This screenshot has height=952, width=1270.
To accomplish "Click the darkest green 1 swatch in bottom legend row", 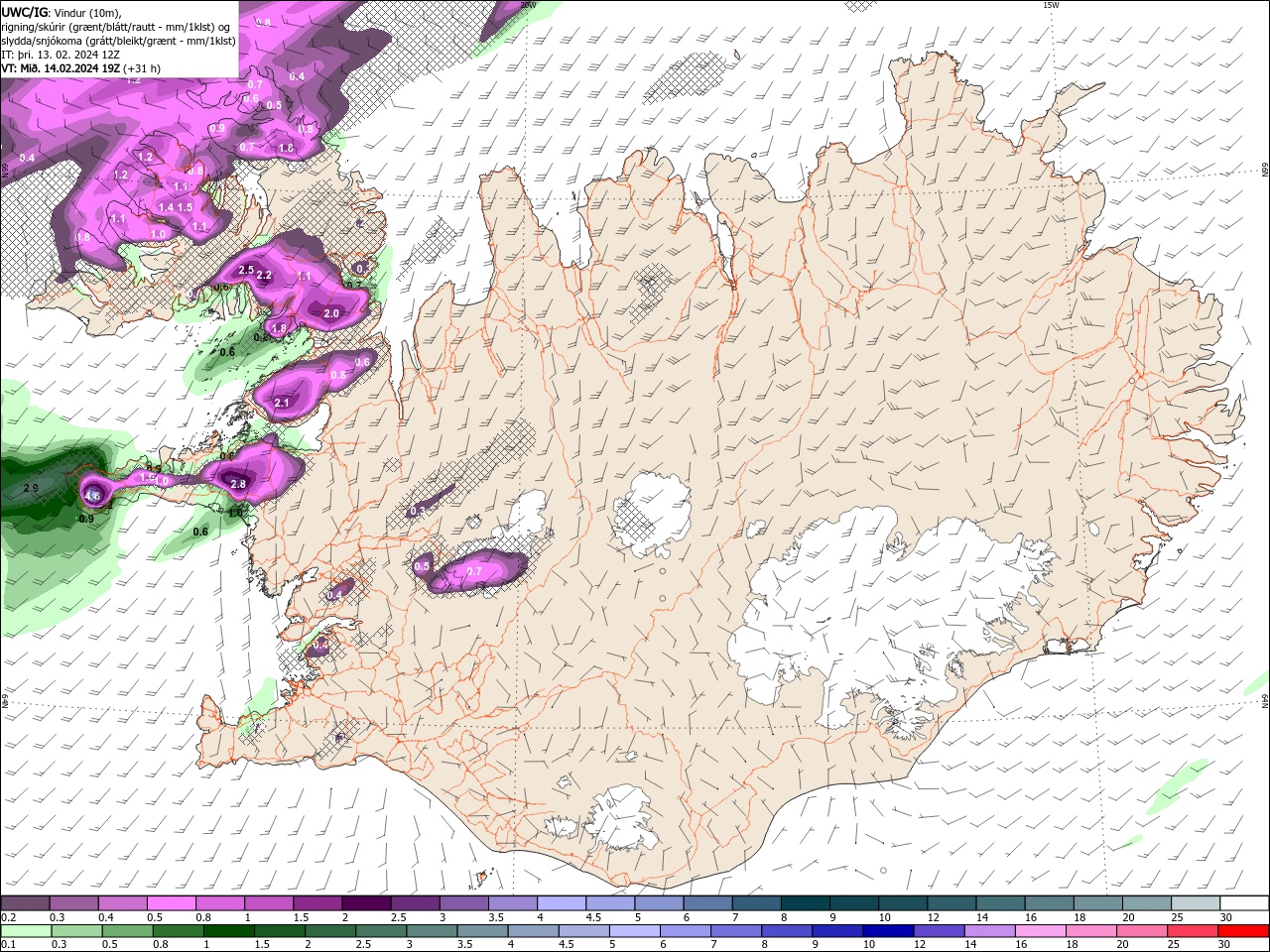I will point(229,931).
